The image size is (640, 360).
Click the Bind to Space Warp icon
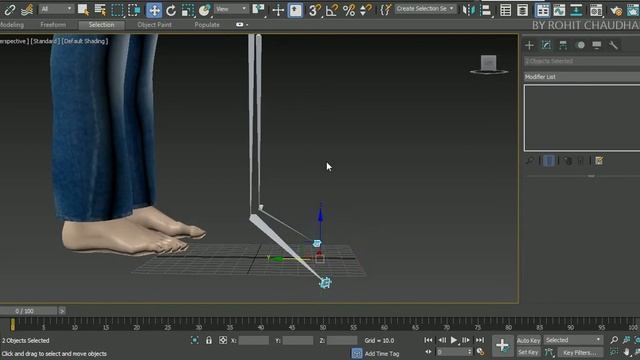click(27, 10)
